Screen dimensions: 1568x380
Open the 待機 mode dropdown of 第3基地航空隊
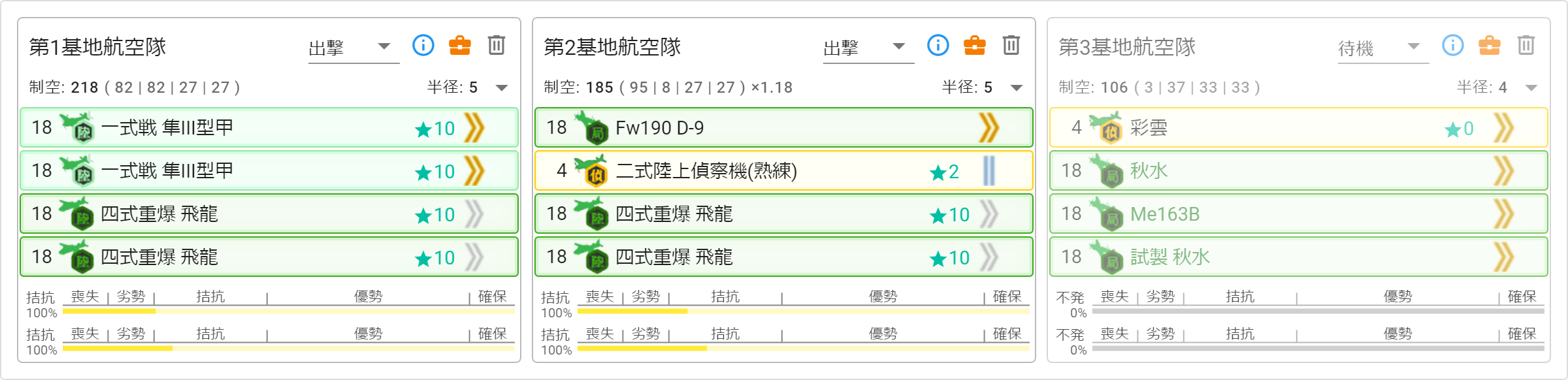pos(1383,47)
